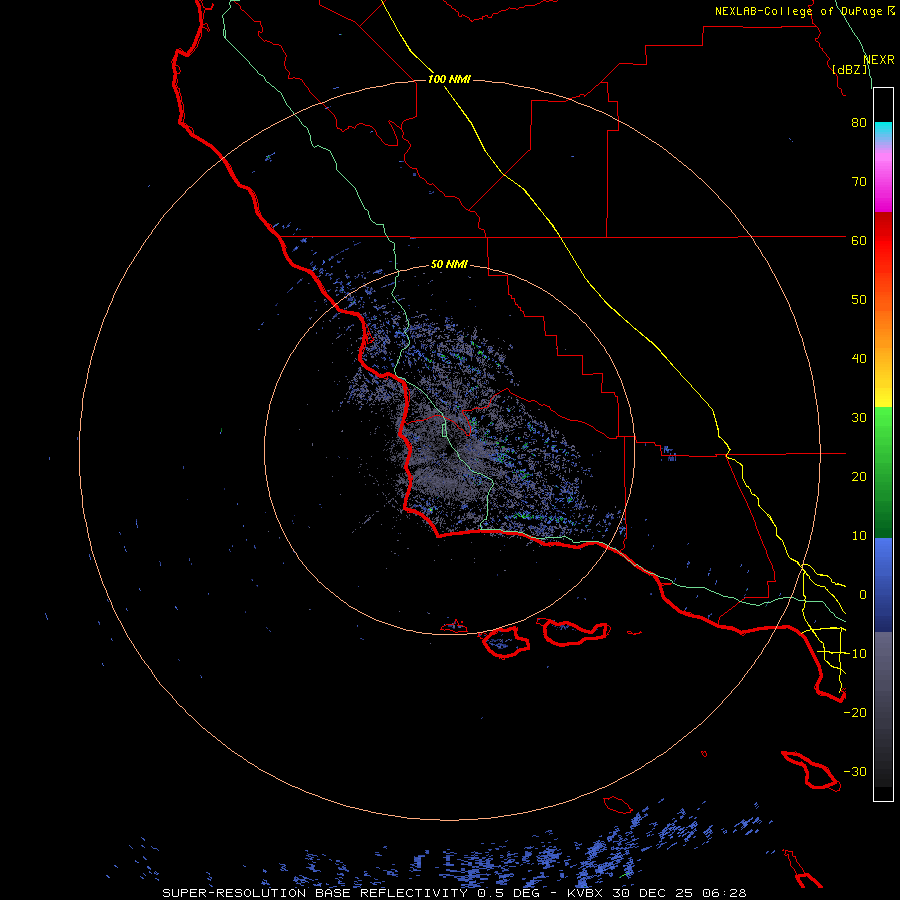900x900 pixels.
Task: Select the -10 value on the dBZ scale
Action: tap(855, 654)
